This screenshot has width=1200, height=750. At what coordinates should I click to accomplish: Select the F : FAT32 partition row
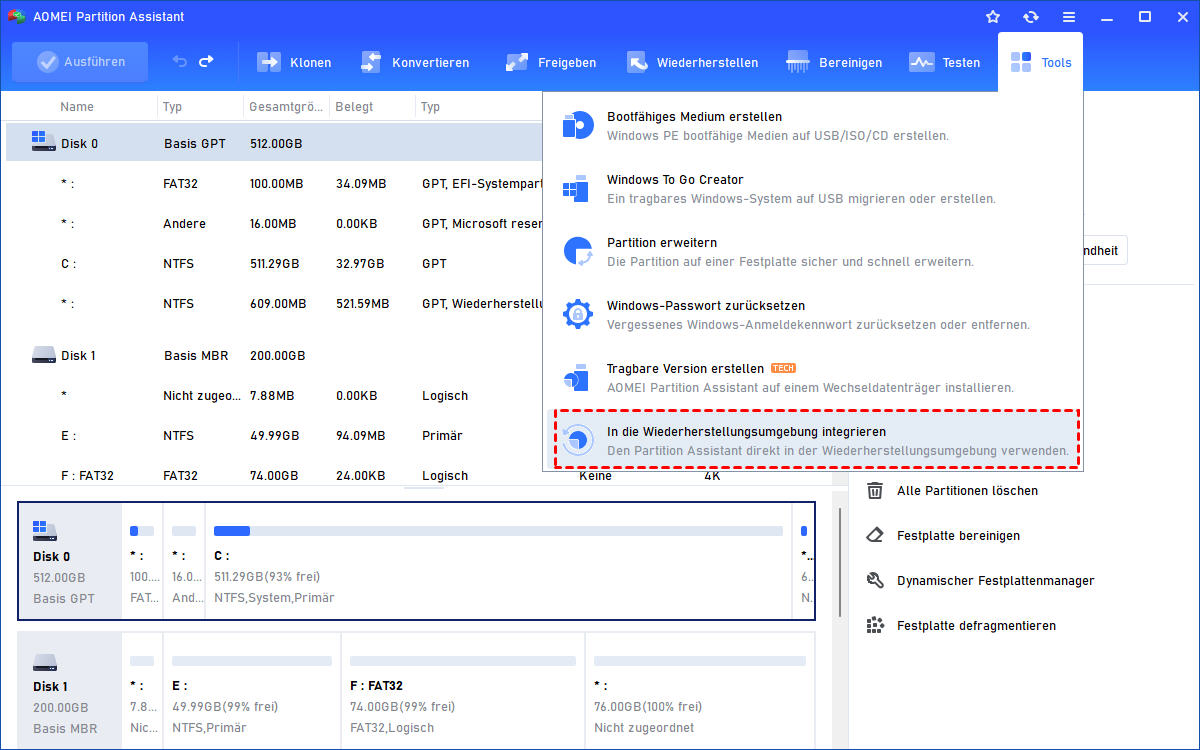coord(274,476)
